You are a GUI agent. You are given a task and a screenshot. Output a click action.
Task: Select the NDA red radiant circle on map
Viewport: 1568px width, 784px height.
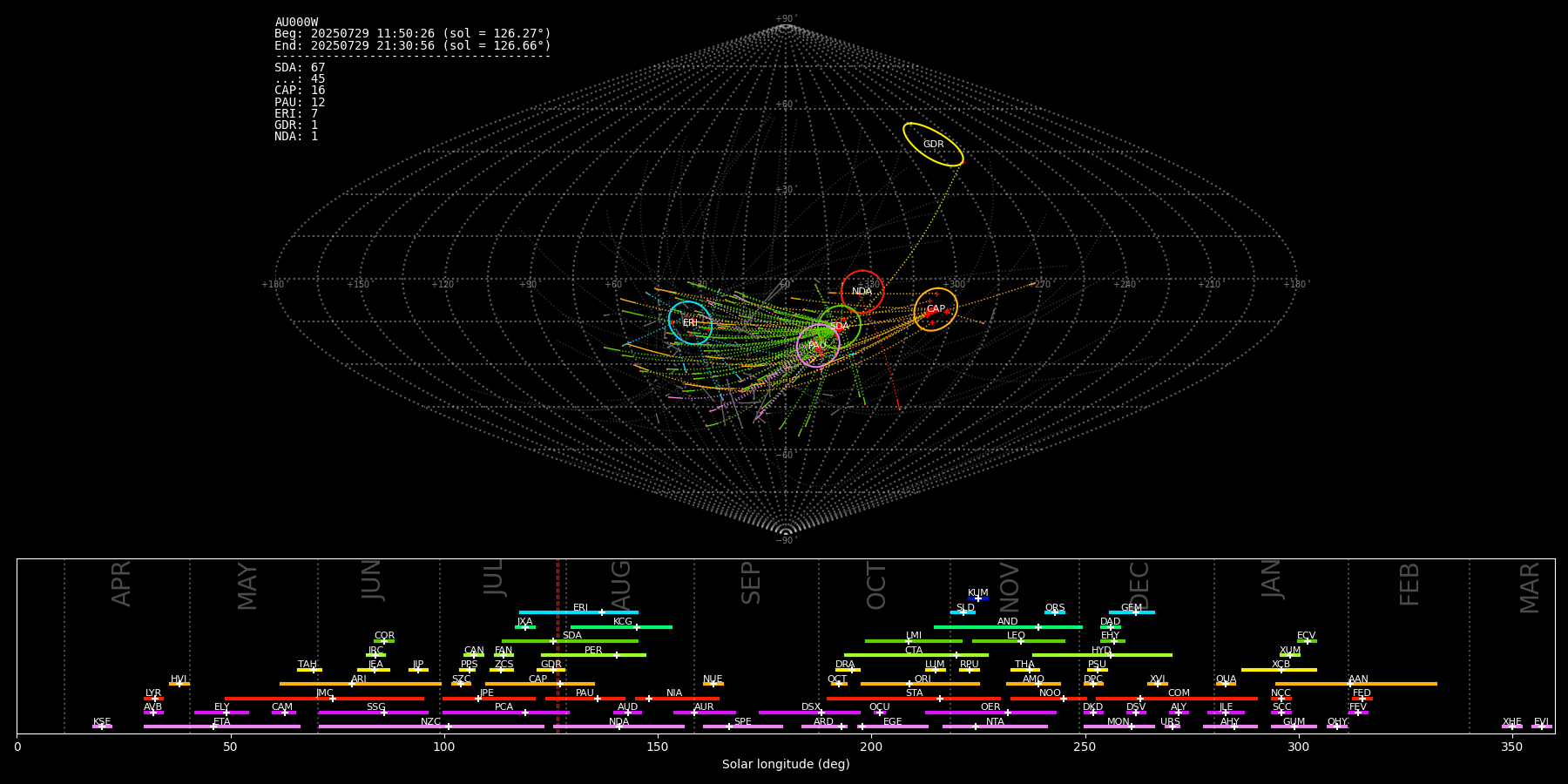pyautogui.click(x=862, y=292)
